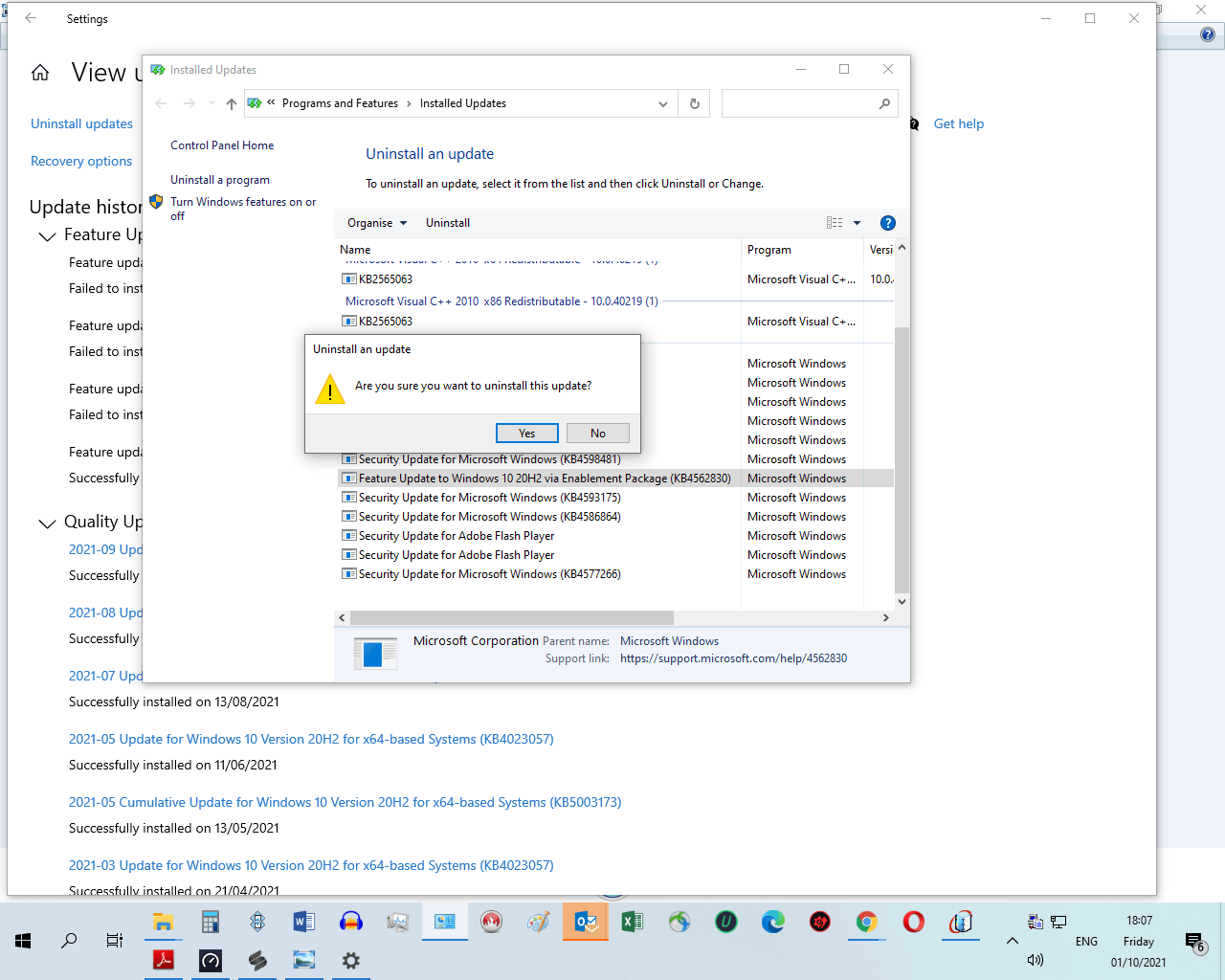Open the view options dropdown arrow

point(857,223)
